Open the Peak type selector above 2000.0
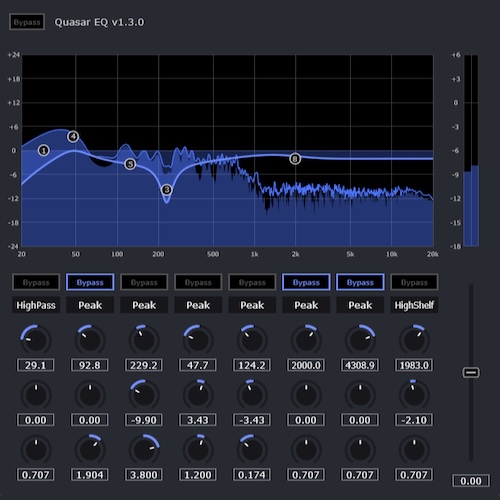Viewport: 500px width, 500px height. (306, 305)
